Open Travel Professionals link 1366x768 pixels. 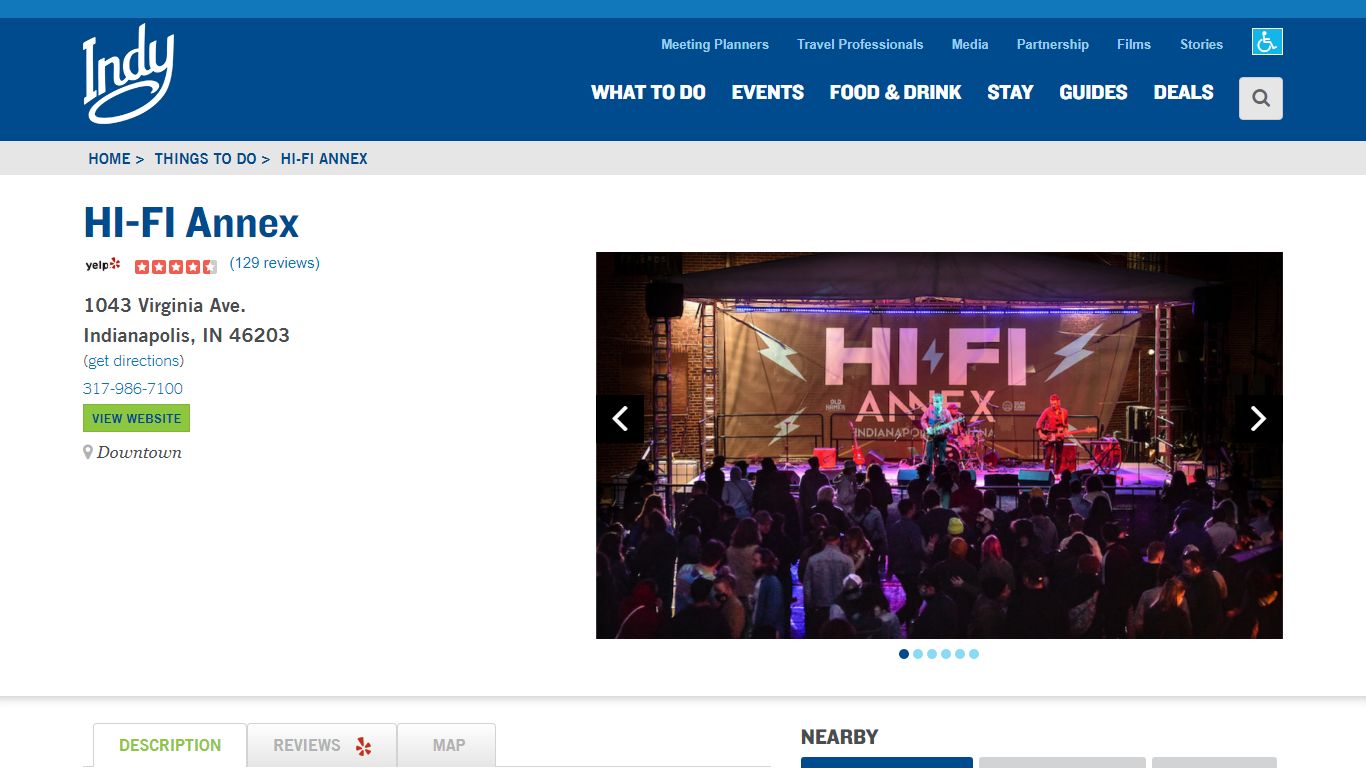(x=860, y=44)
